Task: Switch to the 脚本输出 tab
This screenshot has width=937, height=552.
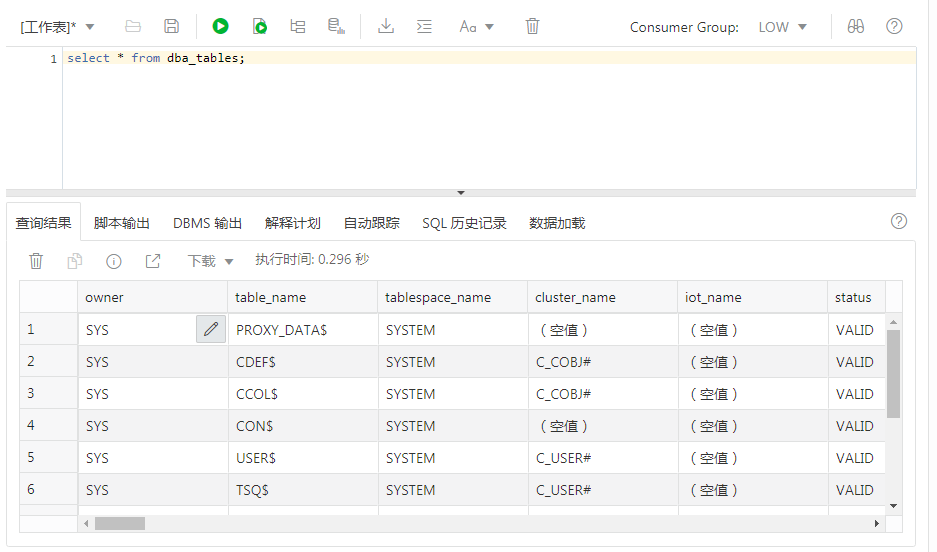Action: point(122,223)
